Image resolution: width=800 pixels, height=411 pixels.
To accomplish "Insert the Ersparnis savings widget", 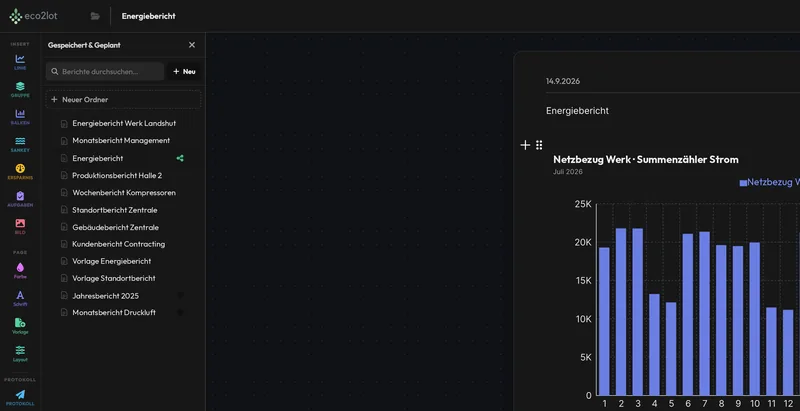I will pos(20,172).
